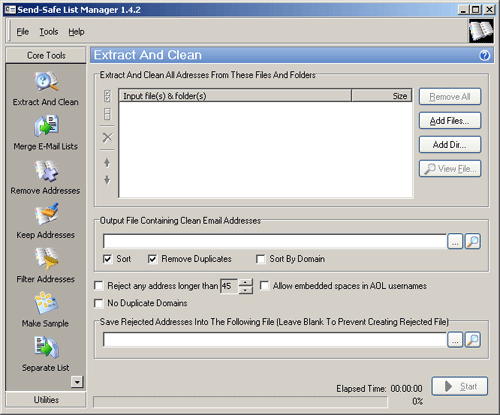This screenshot has height=415, width=500.
Task: Click the Elapsed Time 00:00:00 readout
Action: [x=379, y=389]
